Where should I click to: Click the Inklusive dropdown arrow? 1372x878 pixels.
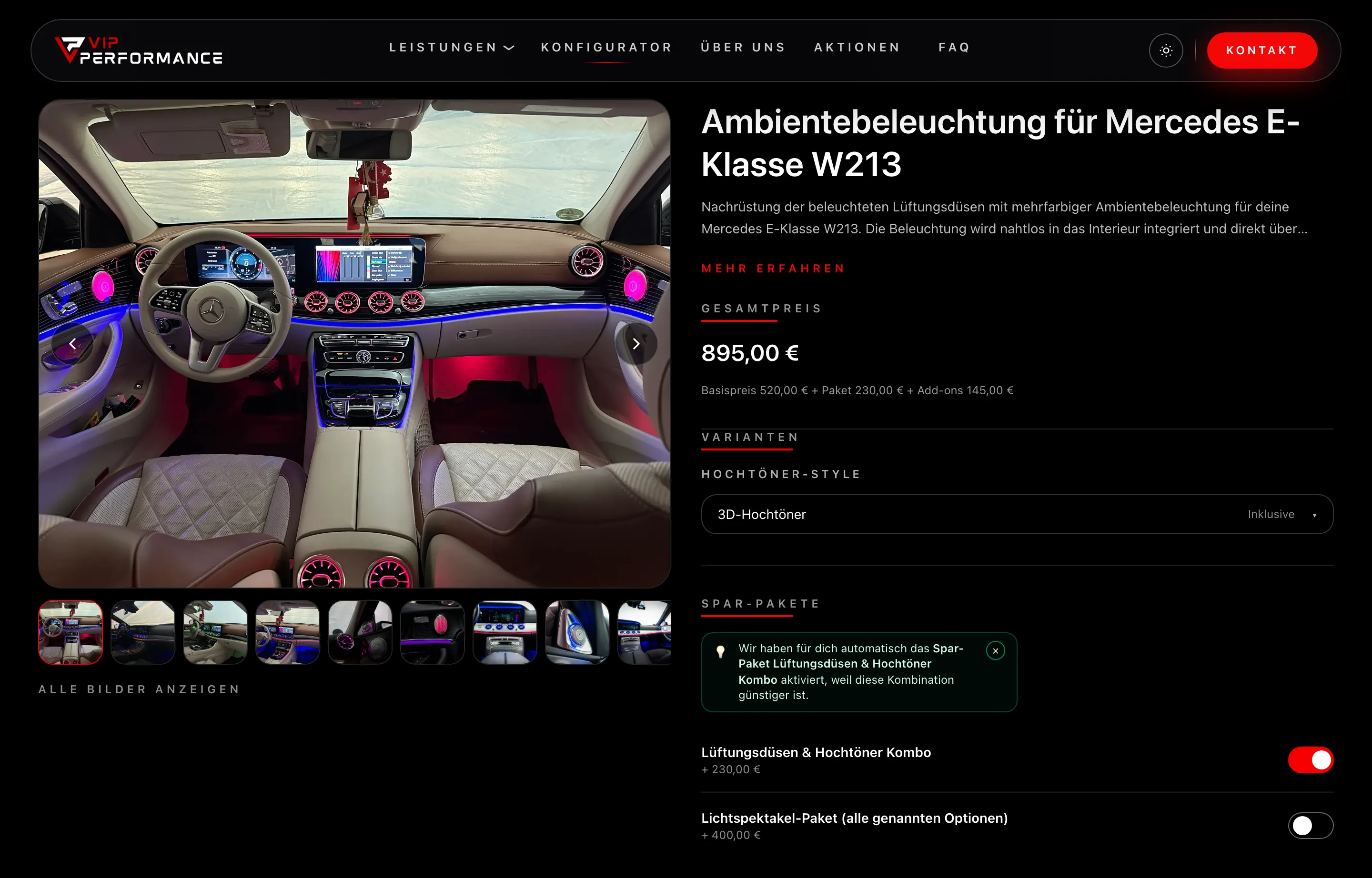(x=1314, y=515)
